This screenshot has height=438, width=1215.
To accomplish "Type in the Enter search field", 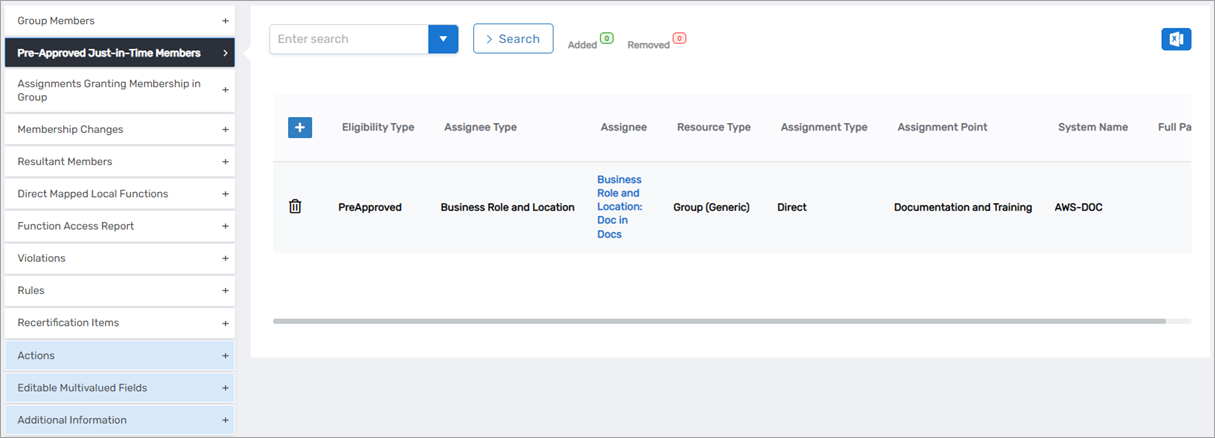I will [x=348, y=39].
